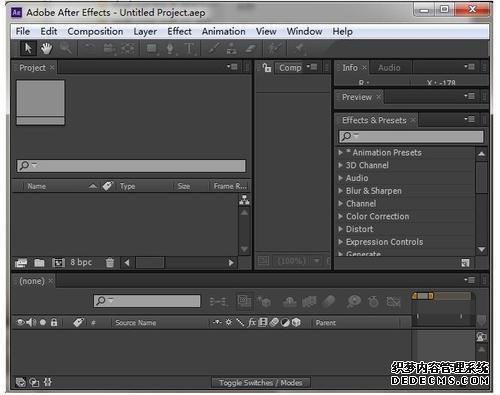Enable Motion Blur switch in timeline
Viewport: 500px width, 395px height.
[x=329, y=301]
